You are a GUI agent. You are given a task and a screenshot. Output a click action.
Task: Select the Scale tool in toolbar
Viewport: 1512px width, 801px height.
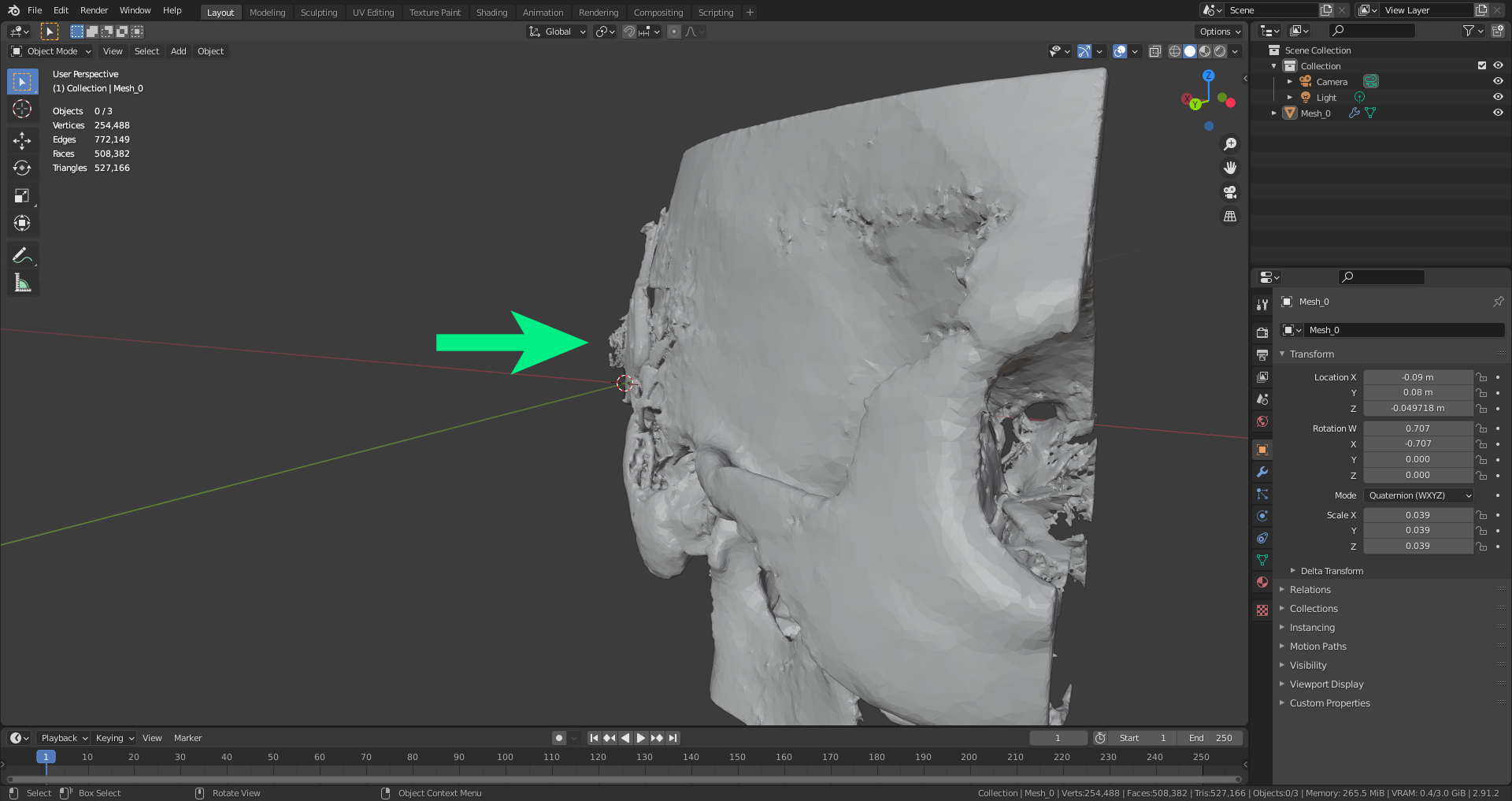click(22, 195)
